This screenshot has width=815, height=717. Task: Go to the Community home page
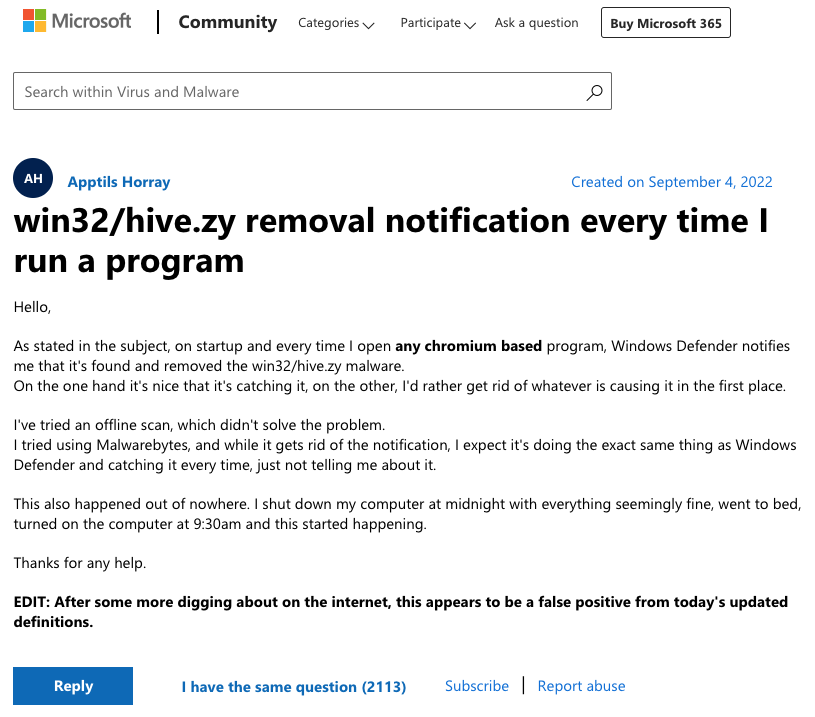(227, 21)
